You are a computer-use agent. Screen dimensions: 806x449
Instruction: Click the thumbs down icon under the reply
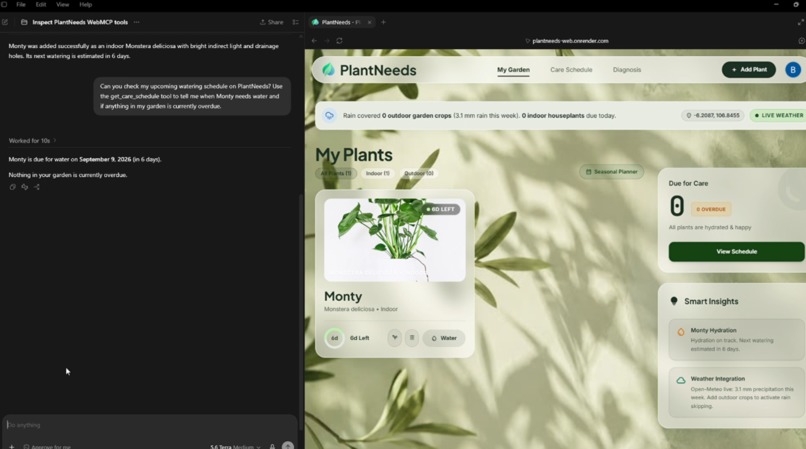[25, 187]
